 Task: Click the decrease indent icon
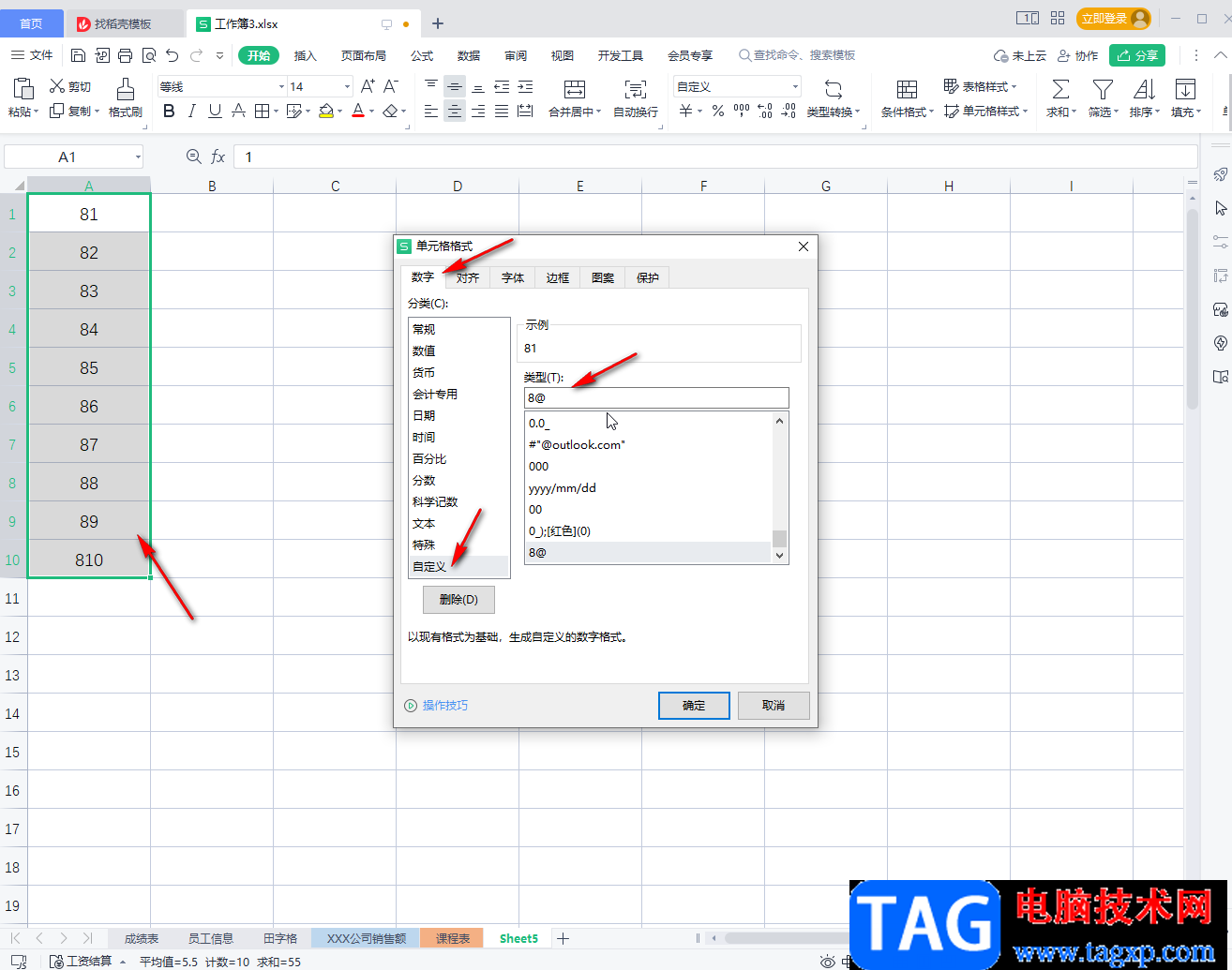[502, 86]
